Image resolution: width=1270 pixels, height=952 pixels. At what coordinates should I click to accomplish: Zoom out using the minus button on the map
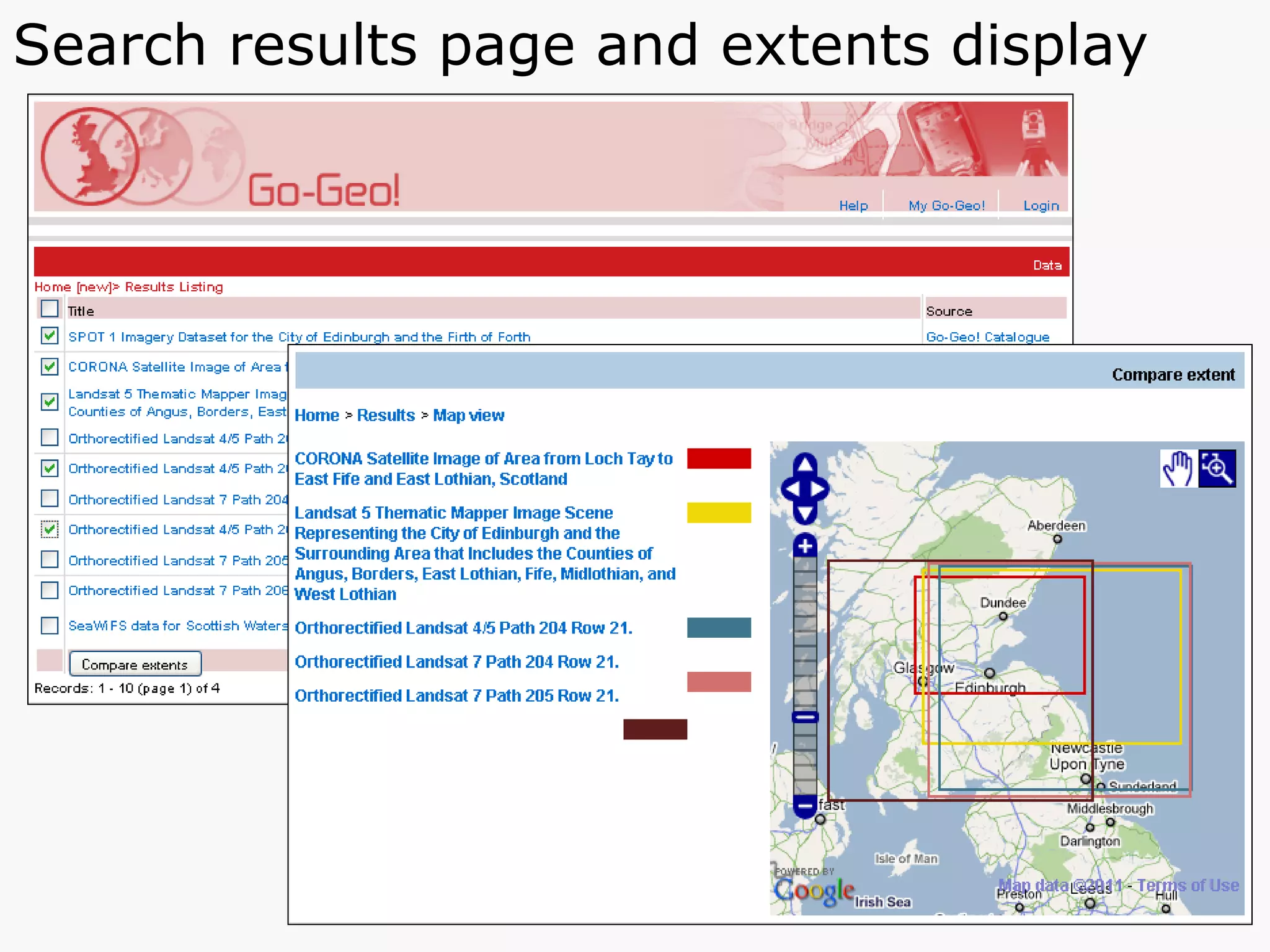click(805, 806)
